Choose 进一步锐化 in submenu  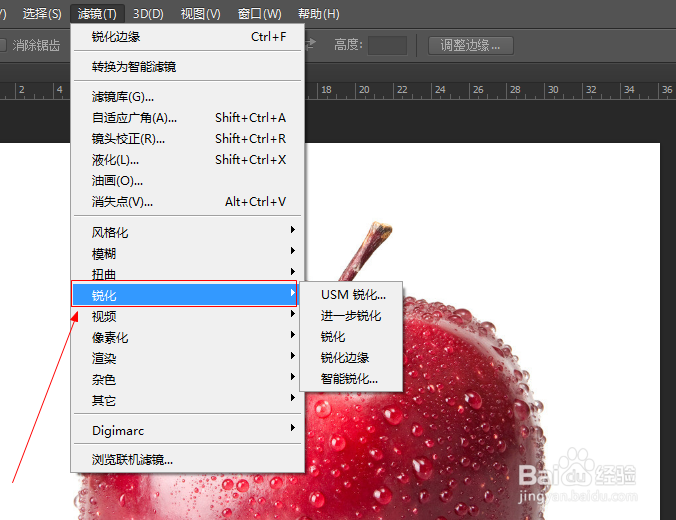coord(351,316)
